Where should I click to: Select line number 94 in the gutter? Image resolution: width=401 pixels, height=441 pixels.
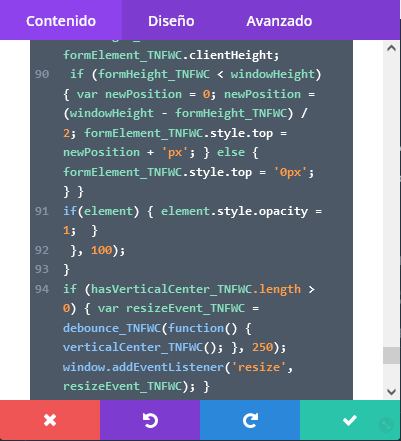42,289
